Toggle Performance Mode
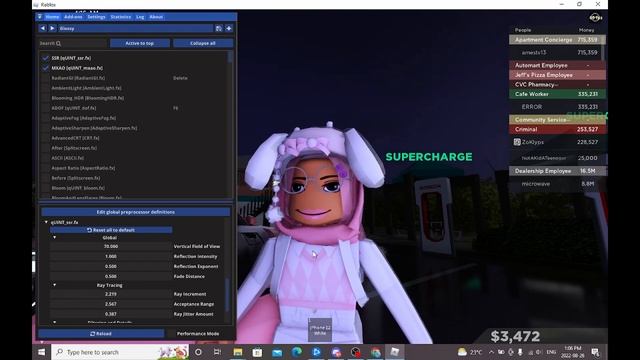This screenshot has width=640, height=360. [198, 334]
